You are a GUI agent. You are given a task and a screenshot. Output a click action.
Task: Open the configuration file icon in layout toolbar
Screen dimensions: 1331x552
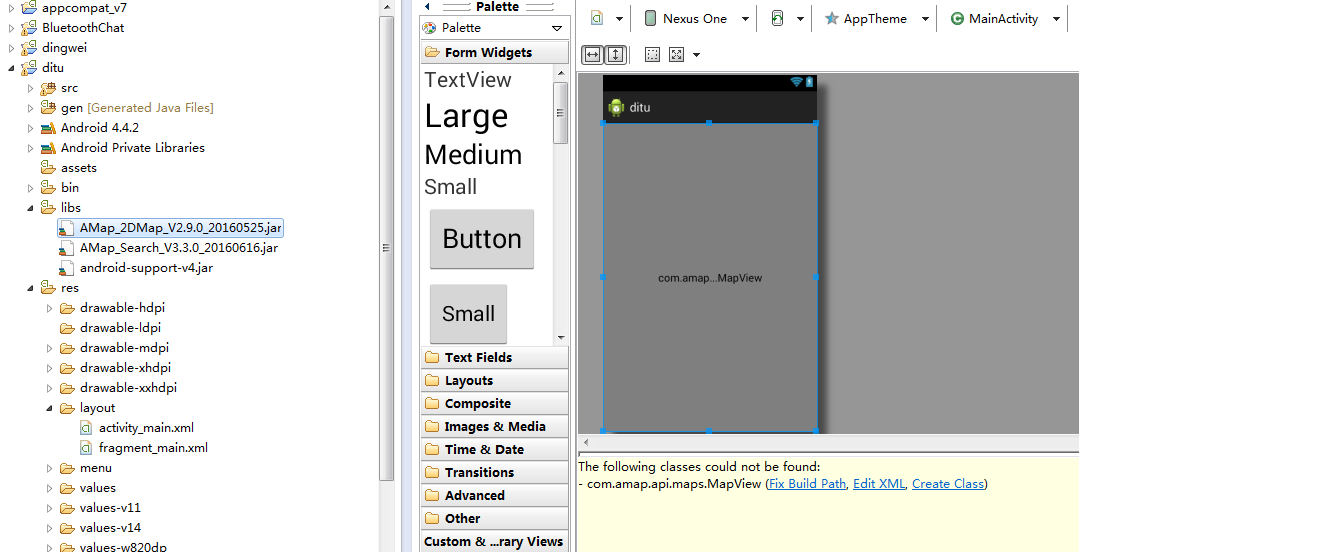[598, 18]
